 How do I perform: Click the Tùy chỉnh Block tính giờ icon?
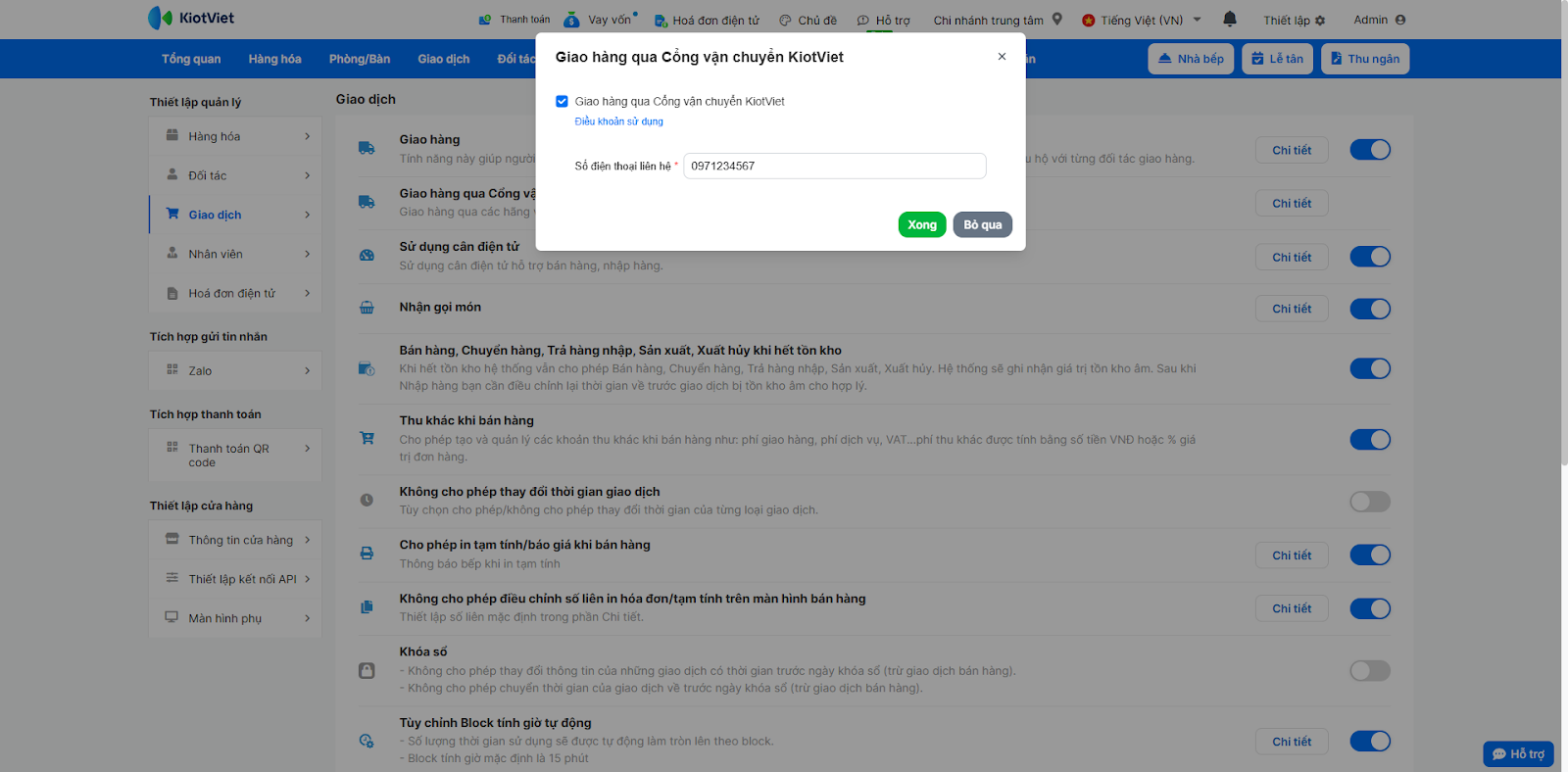tap(367, 741)
